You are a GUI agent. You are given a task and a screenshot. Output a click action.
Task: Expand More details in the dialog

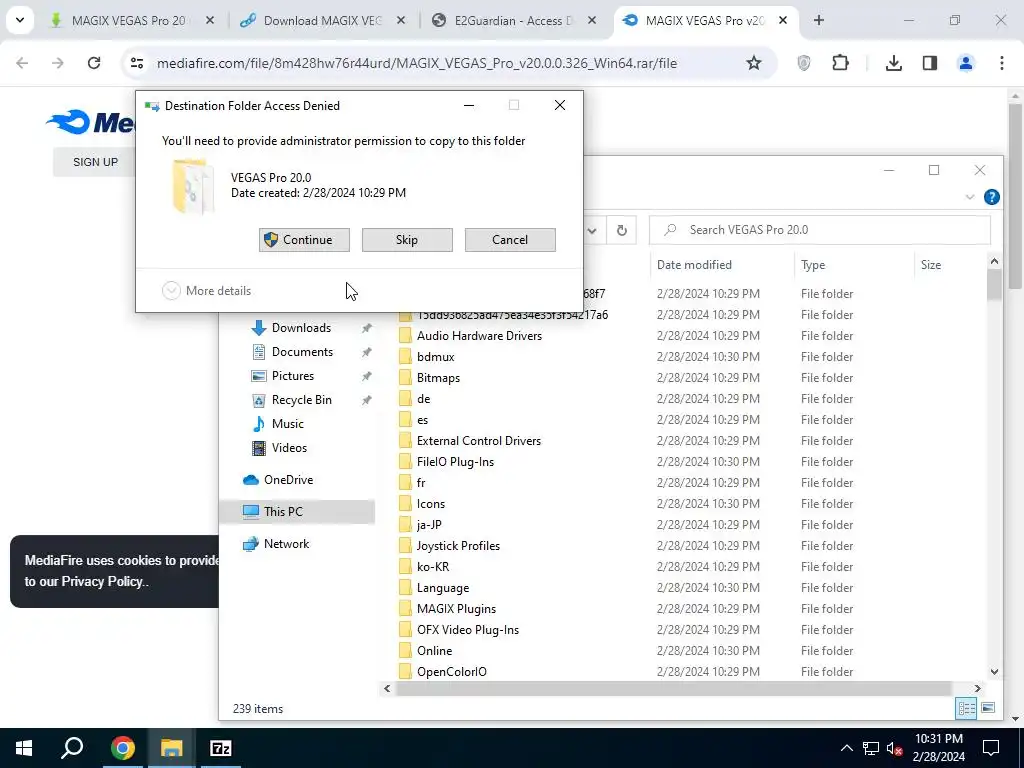tap(206, 291)
